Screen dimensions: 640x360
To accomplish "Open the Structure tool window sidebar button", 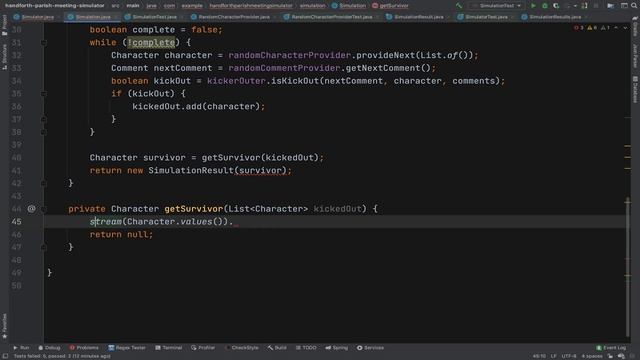I will 4,57.
